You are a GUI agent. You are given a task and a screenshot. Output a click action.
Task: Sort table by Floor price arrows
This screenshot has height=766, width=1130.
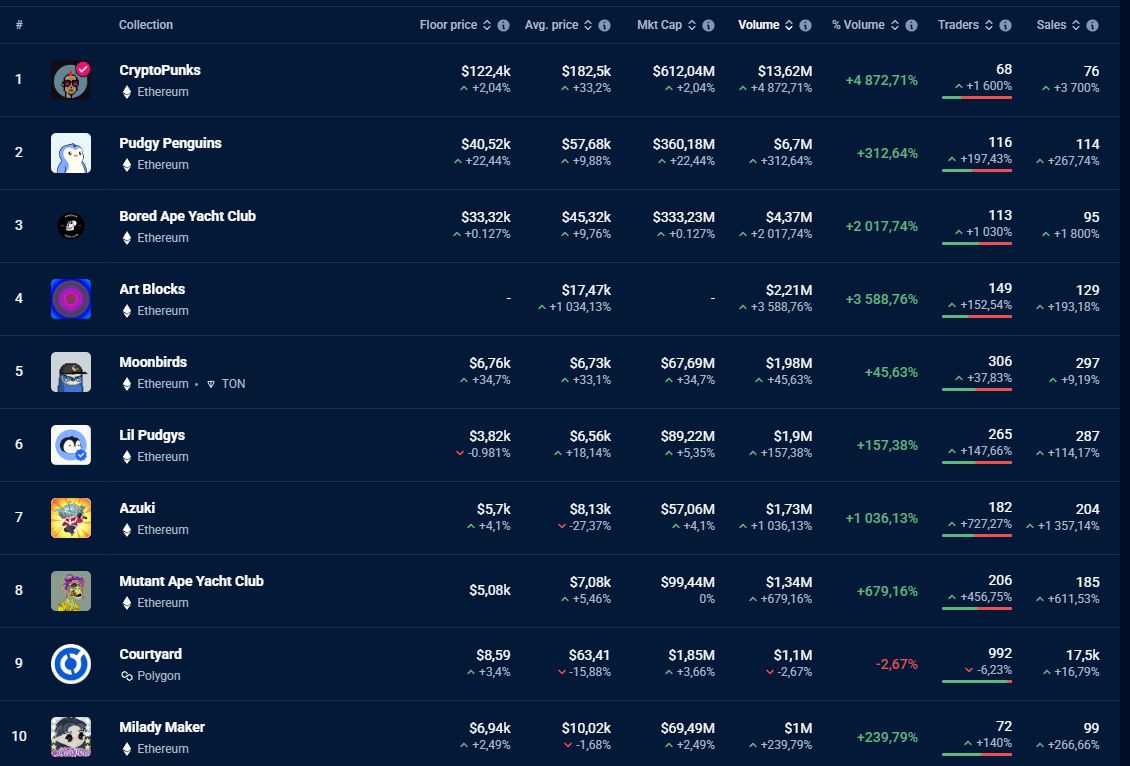pos(487,25)
